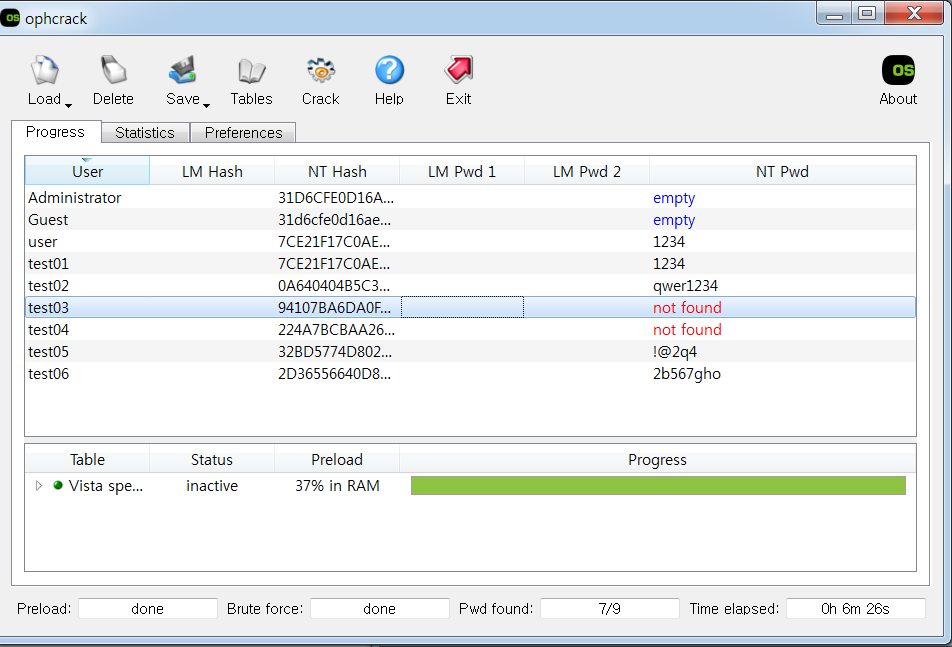Click the NT Hash column header
The image size is (952, 647).
tap(337, 171)
